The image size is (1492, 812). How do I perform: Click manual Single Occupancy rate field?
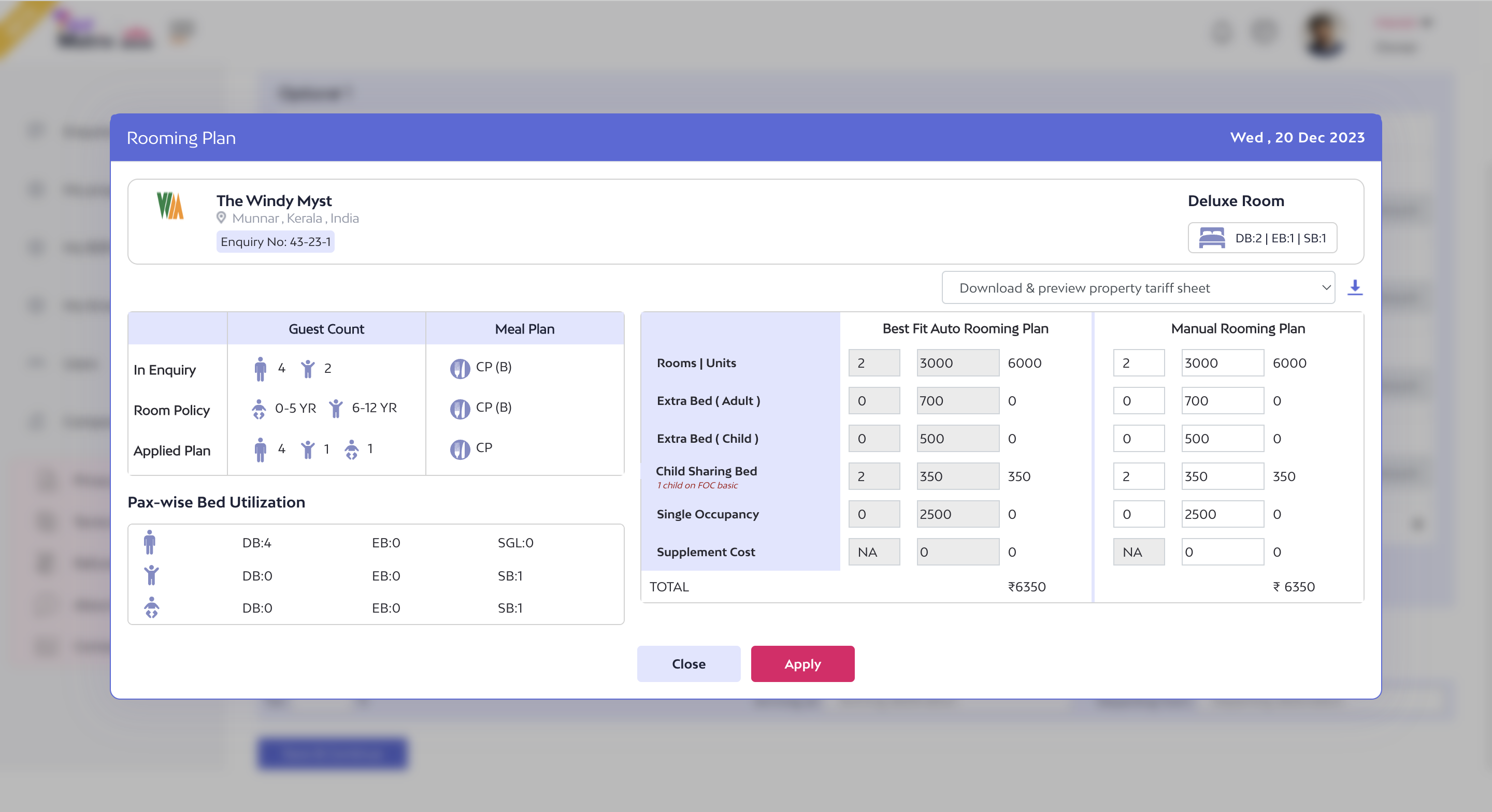(x=1222, y=514)
